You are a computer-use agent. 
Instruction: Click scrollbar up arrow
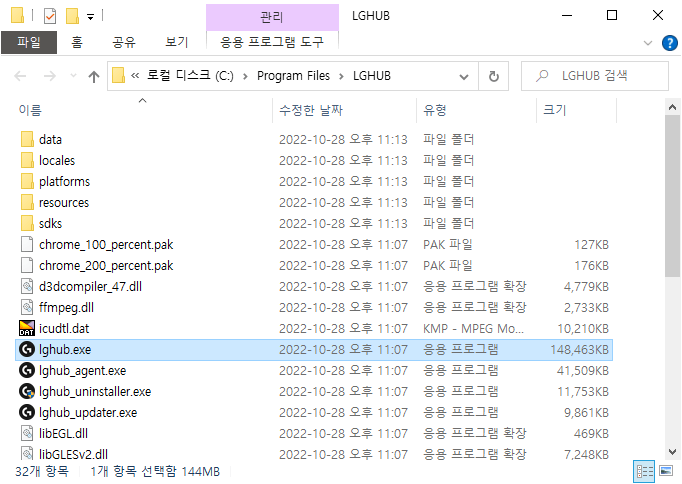[x=672, y=107]
